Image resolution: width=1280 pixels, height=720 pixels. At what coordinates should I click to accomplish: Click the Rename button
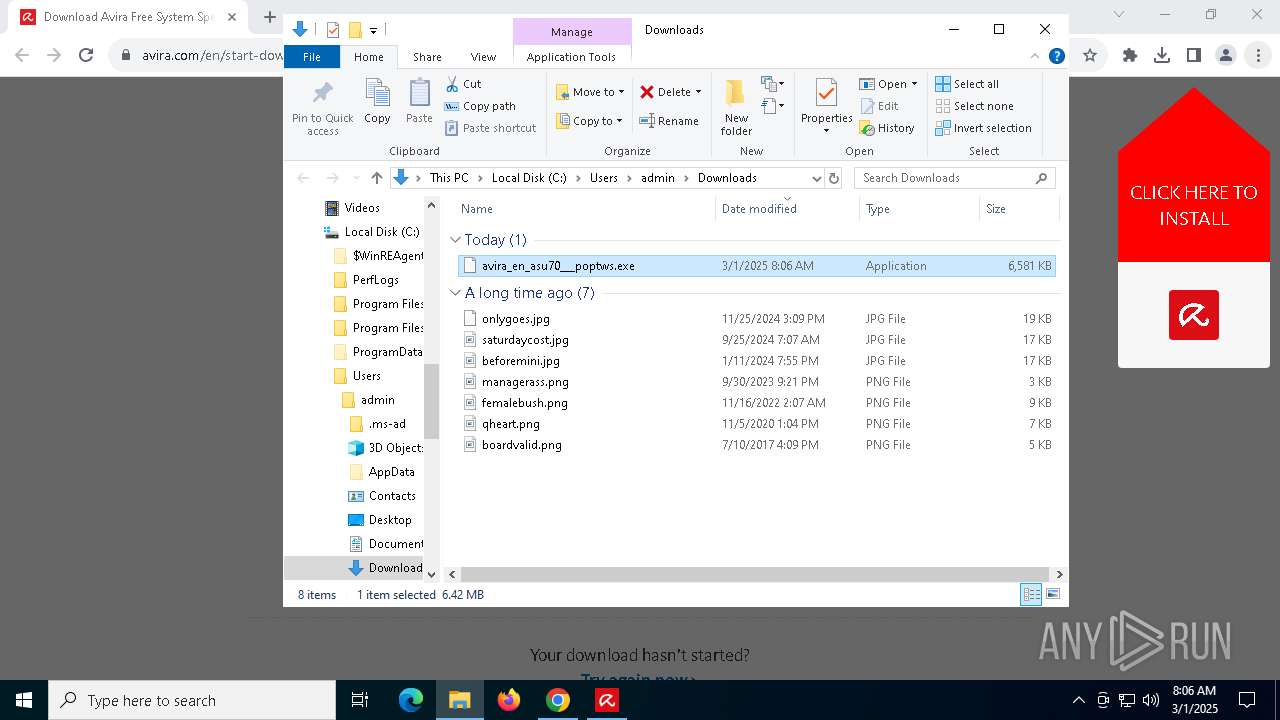pos(669,121)
